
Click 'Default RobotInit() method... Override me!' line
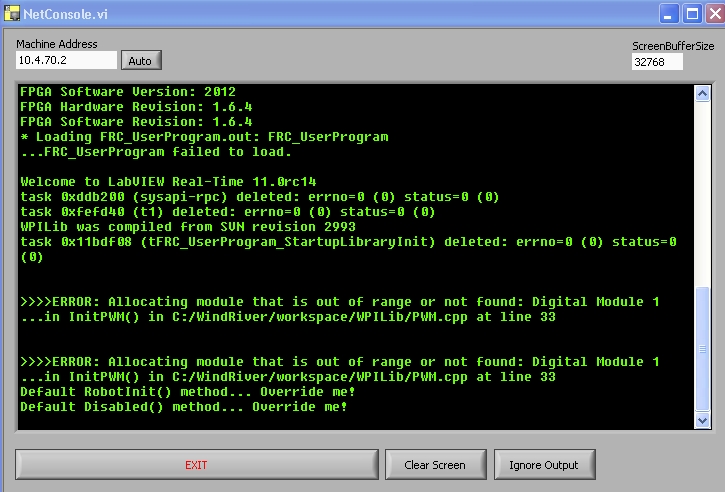pyautogui.click(x=188, y=392)
